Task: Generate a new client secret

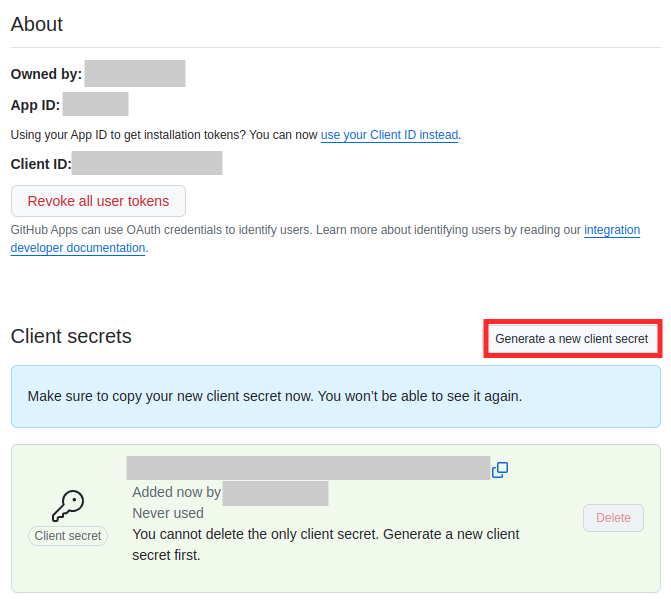Action: point(572,339)
